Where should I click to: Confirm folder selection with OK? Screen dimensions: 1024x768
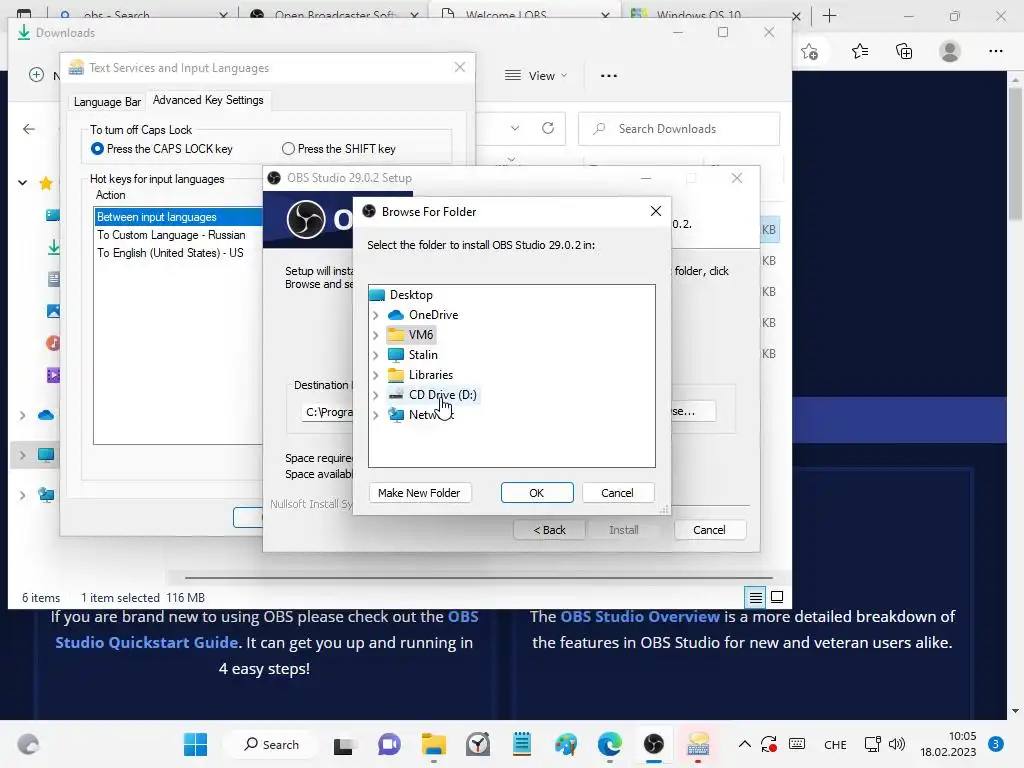click(537, 493)
